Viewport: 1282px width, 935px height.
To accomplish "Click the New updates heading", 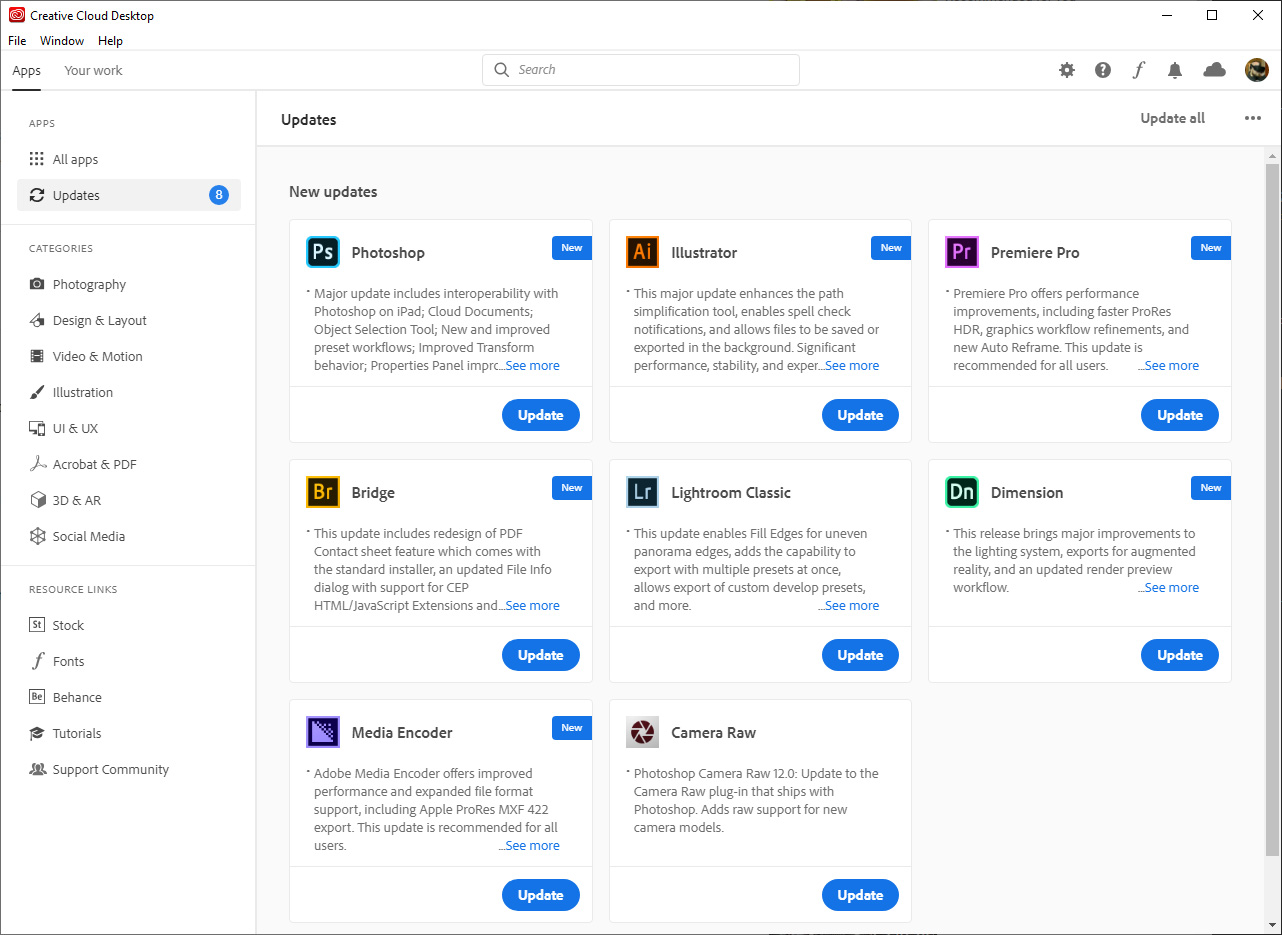I will 333,192.
